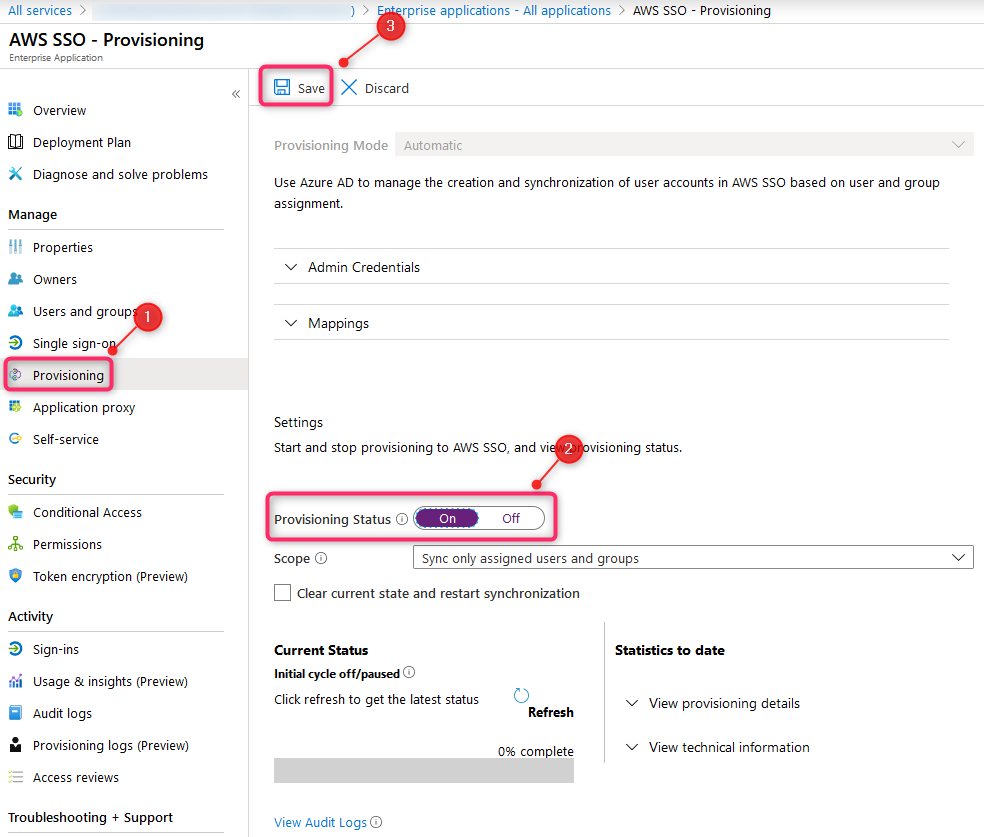Open Users and groups menu item

coord(84,311)
